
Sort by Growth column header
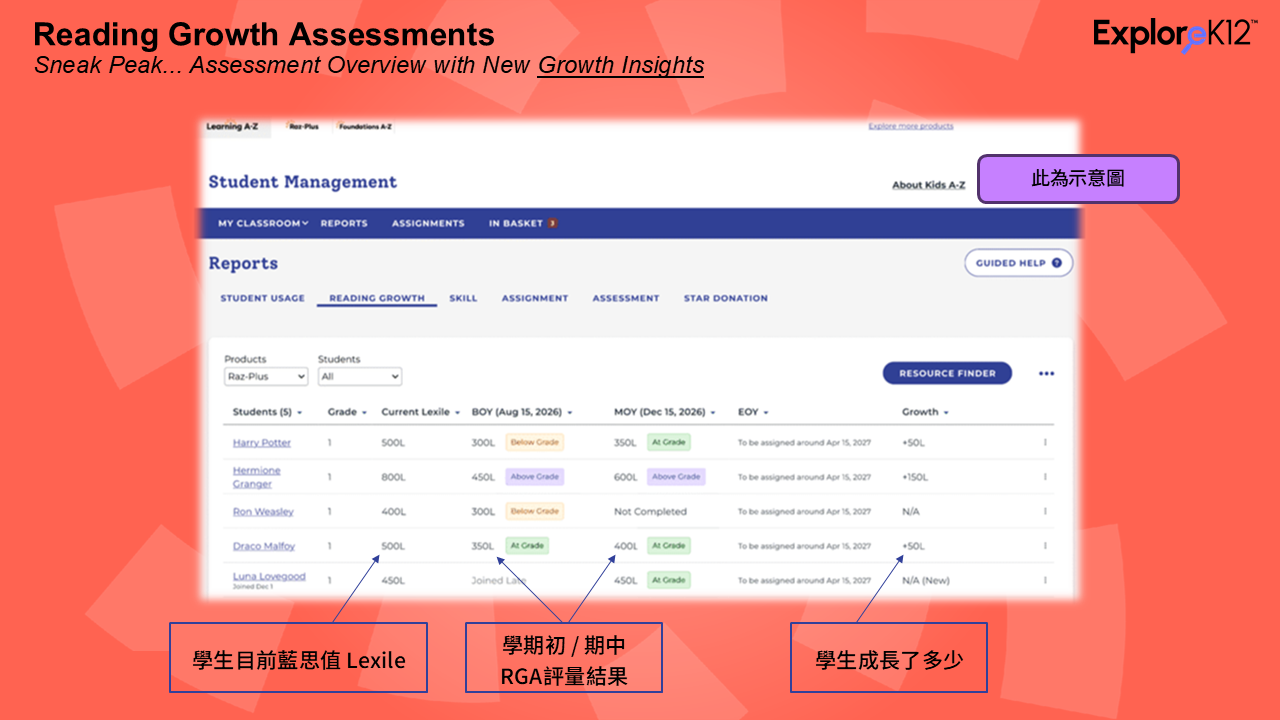coord(925,412)
